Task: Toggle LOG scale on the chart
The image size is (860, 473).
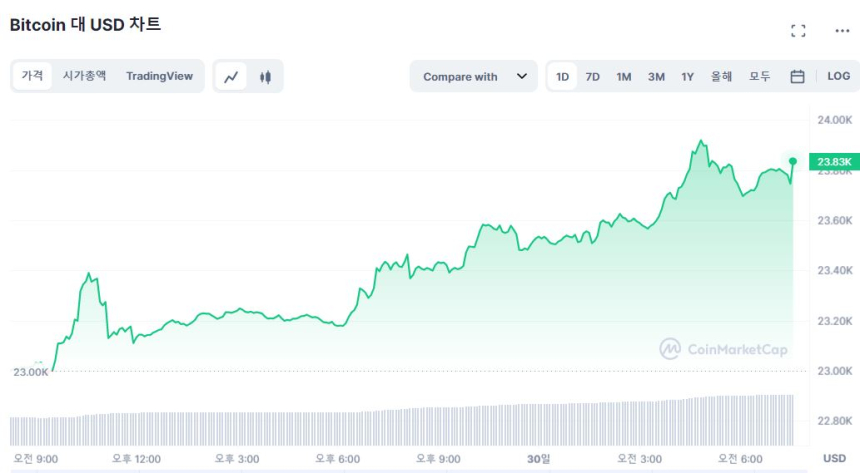Action: 837,76
